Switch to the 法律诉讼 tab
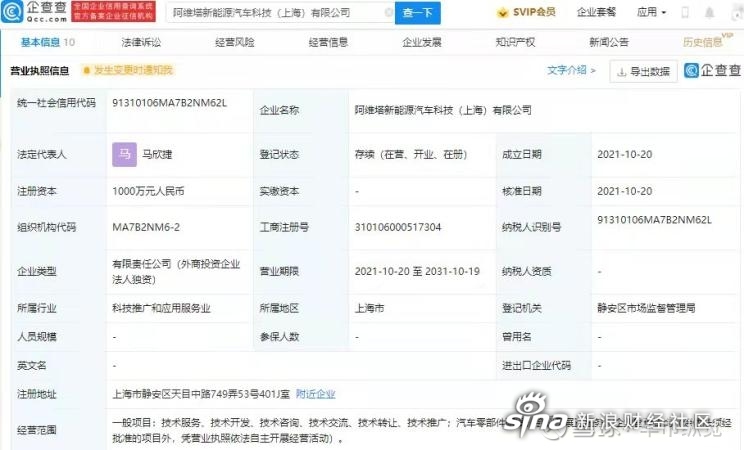 141,42
